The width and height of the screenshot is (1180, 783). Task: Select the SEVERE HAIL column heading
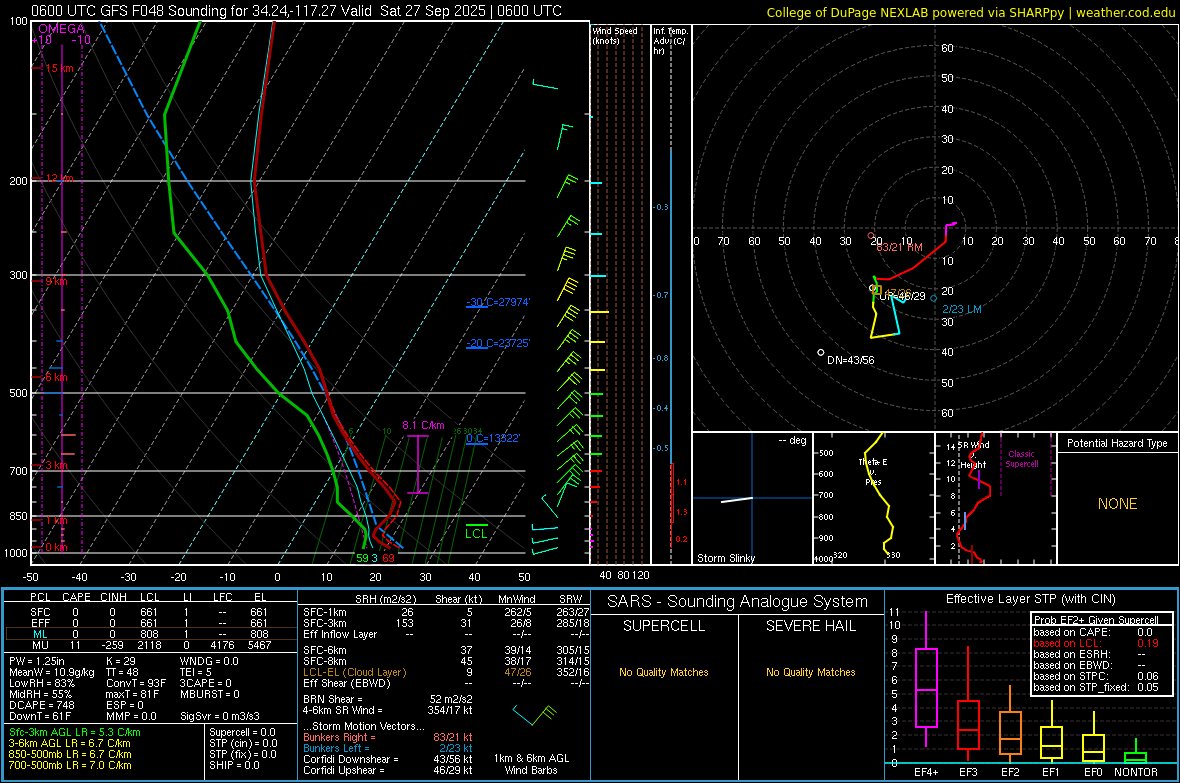(810, 626)
